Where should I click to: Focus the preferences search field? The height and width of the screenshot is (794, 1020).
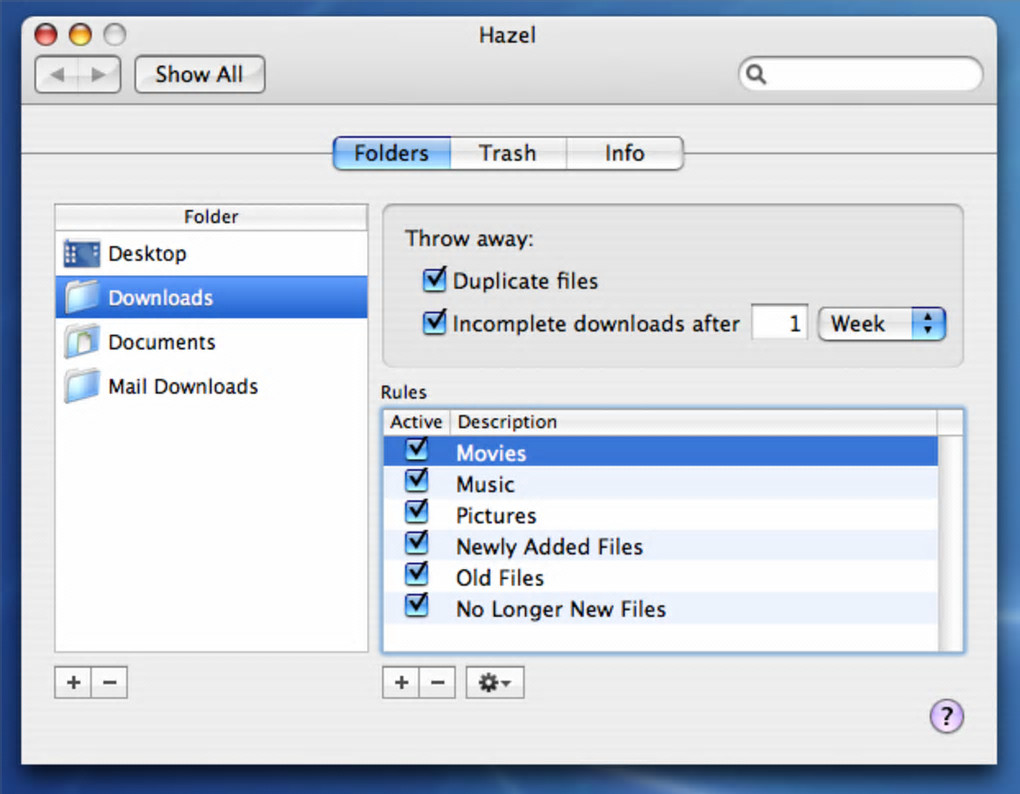tap(860, 74)
